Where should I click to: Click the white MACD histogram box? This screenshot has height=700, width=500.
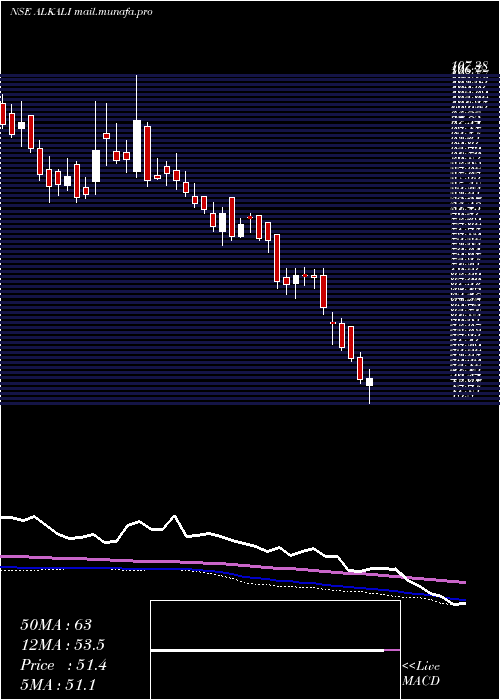click(275, 650)
